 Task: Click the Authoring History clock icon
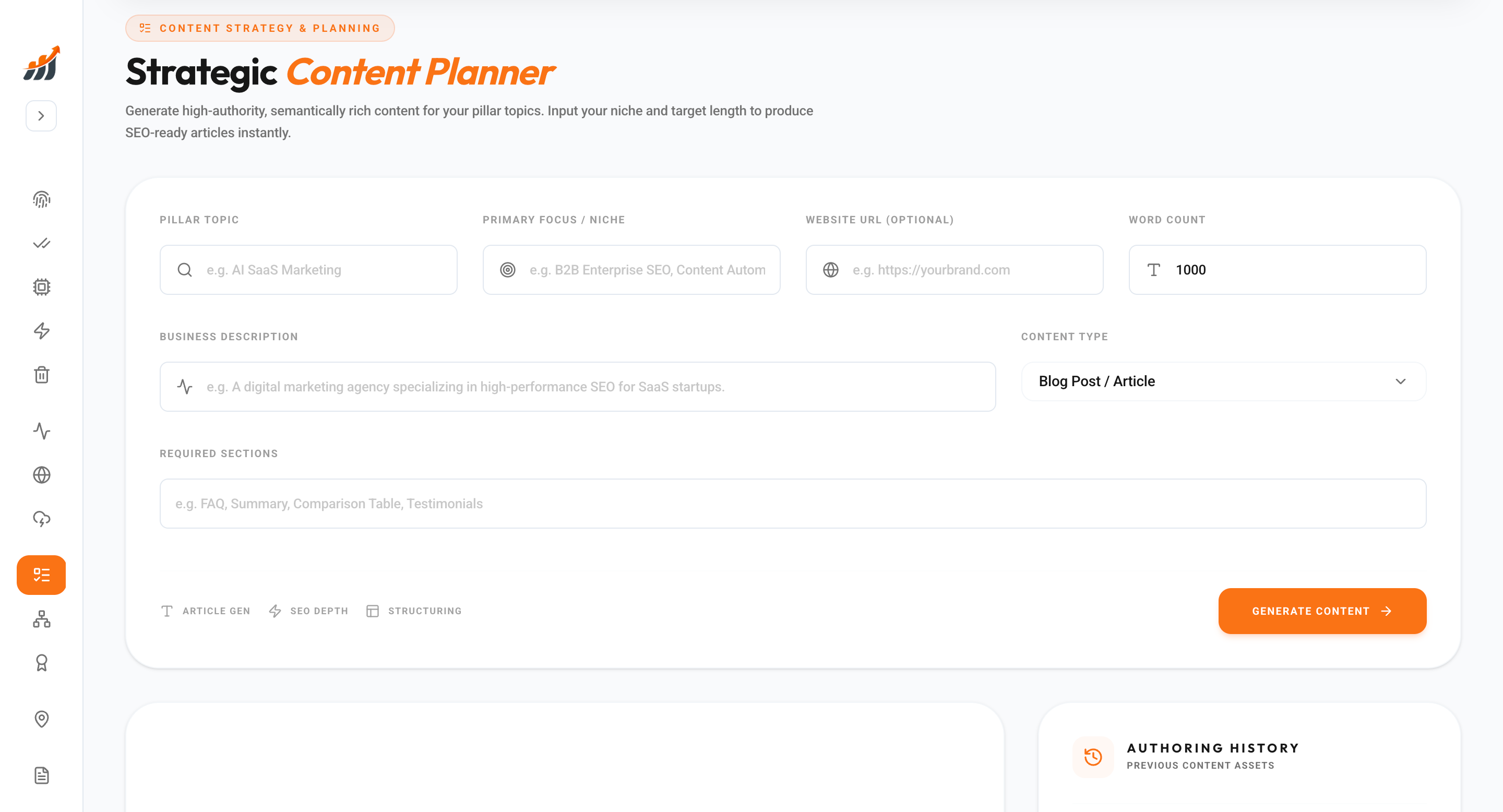pyautogui.click(x=1092, y=757)
